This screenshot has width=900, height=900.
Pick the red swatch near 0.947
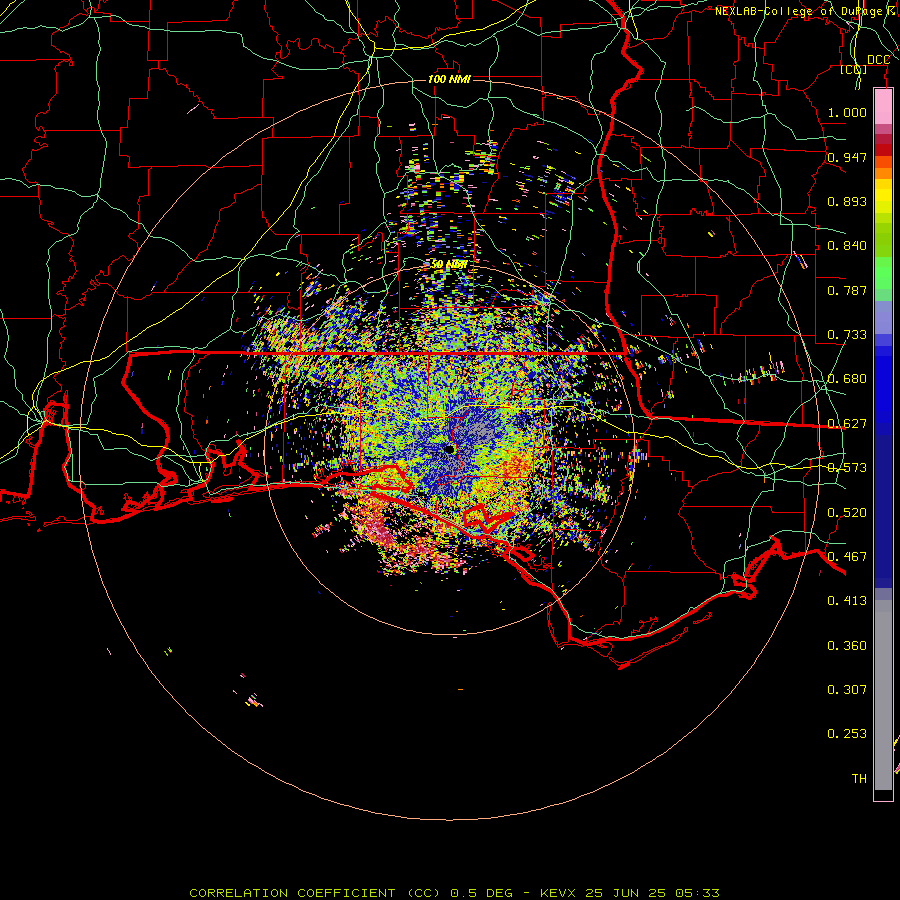coord(883,150)
